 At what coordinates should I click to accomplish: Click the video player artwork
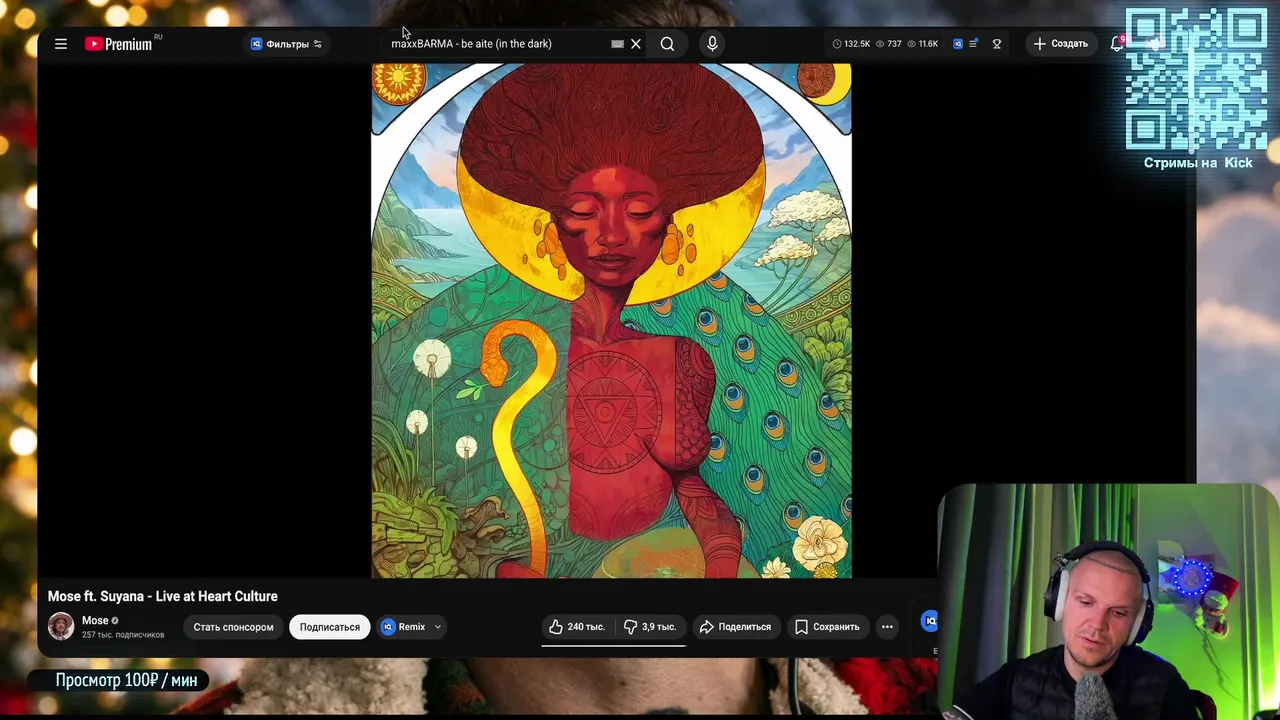pos(611,320)
